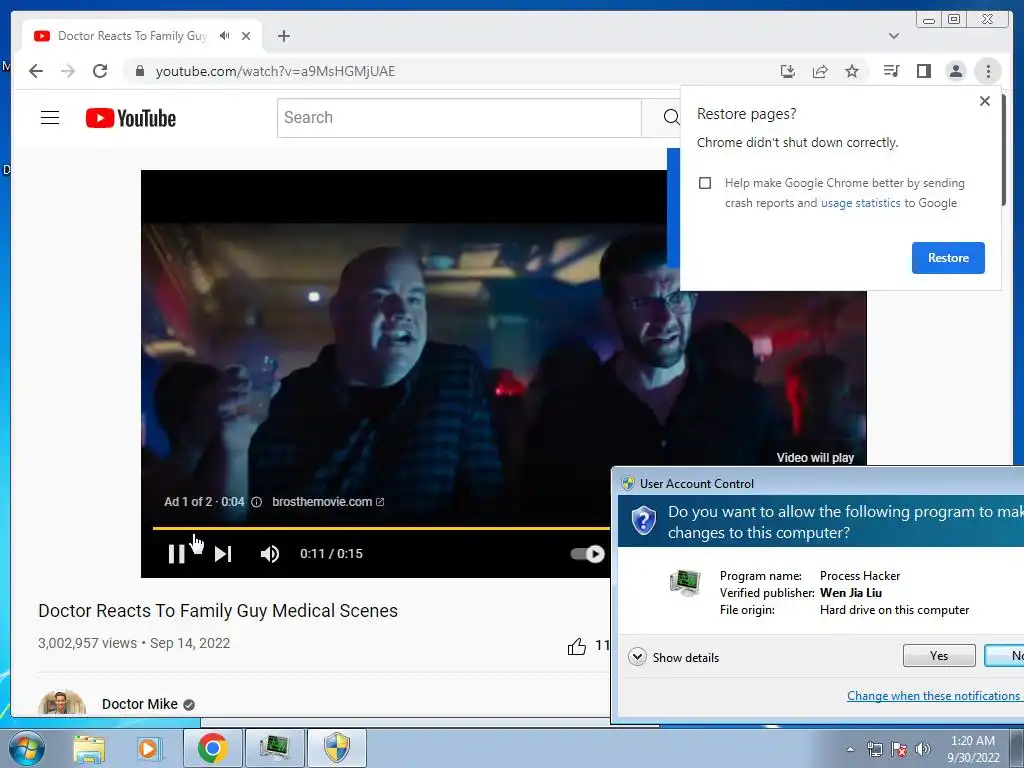Screen dimensions: 1024x768
Task: Launch Windows Media Player from taskbar
Action: pos(148,748)
